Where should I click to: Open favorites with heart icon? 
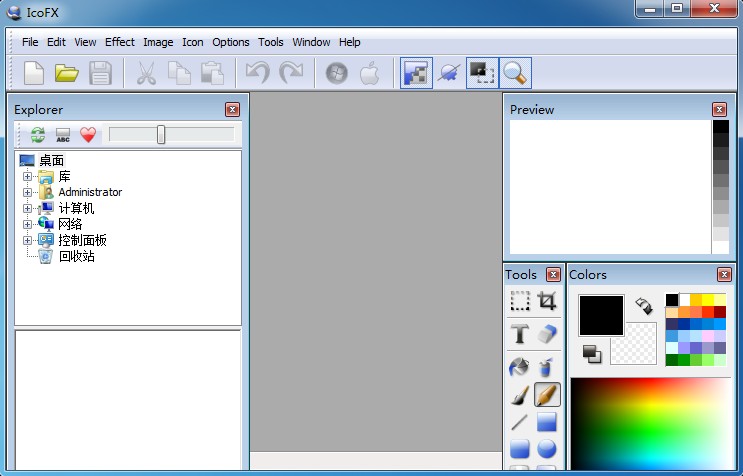coord(88,135)
